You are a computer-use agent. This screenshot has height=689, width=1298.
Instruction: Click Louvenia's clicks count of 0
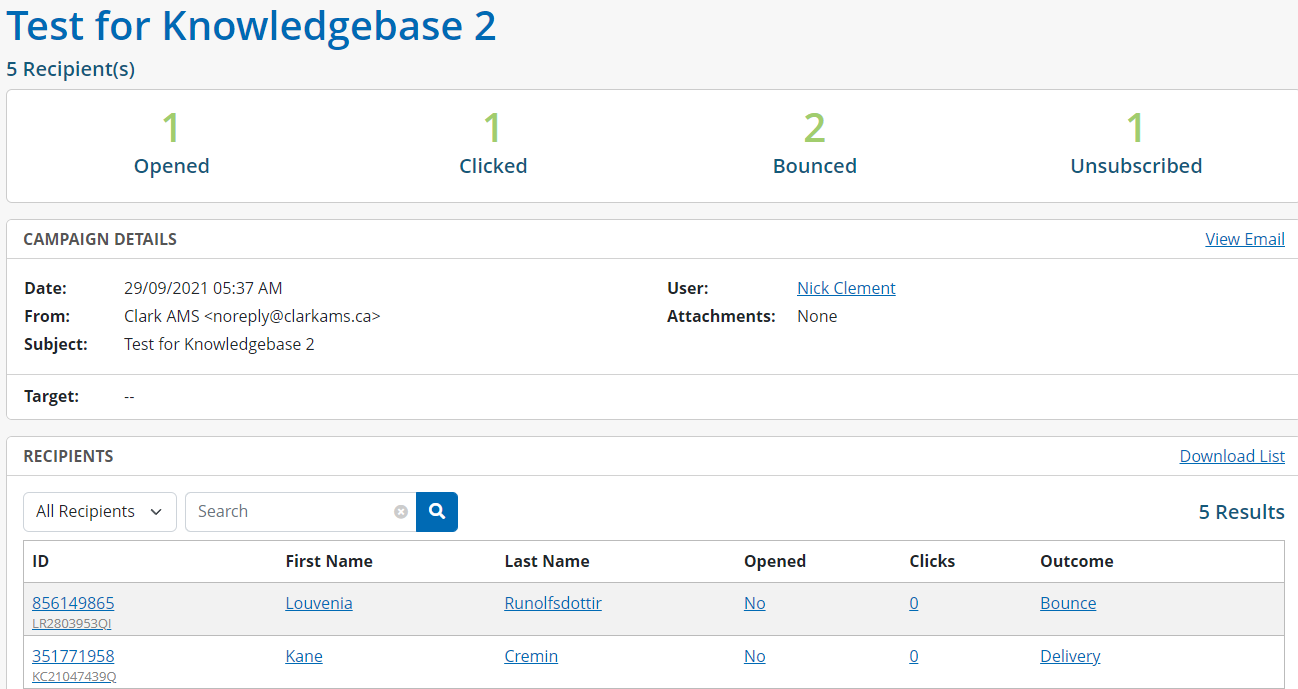pyautogui.click(x=914, y=603)
